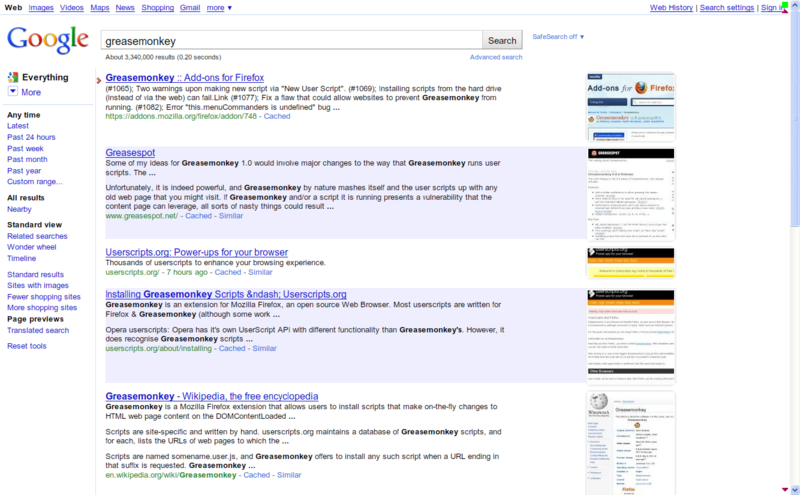This screenshot has height=495, width=800.
Task: Open Similar link for Wikipedia result
Action: coord(289,475)
